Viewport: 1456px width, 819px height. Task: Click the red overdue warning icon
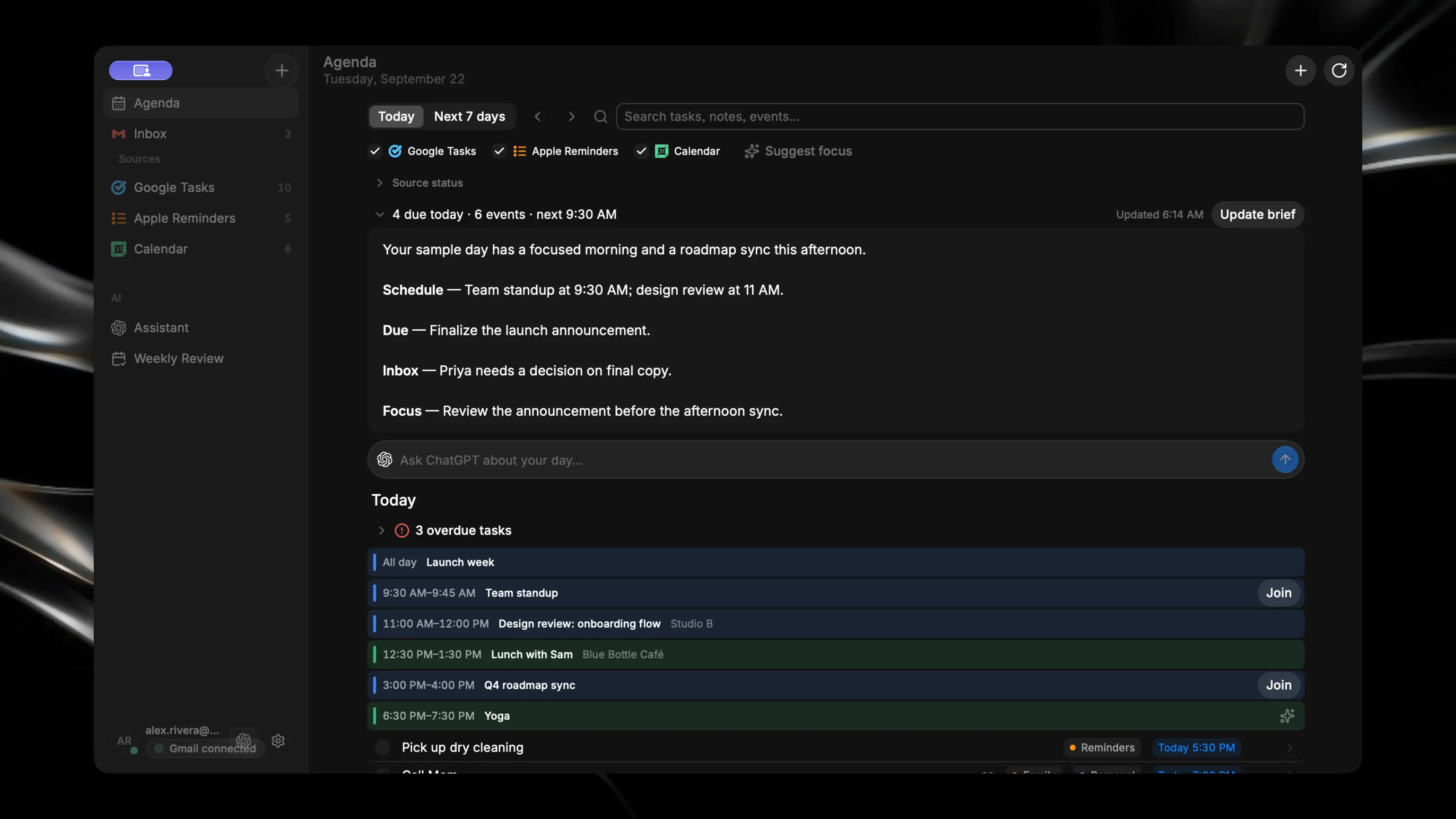[x=401, y=530]
